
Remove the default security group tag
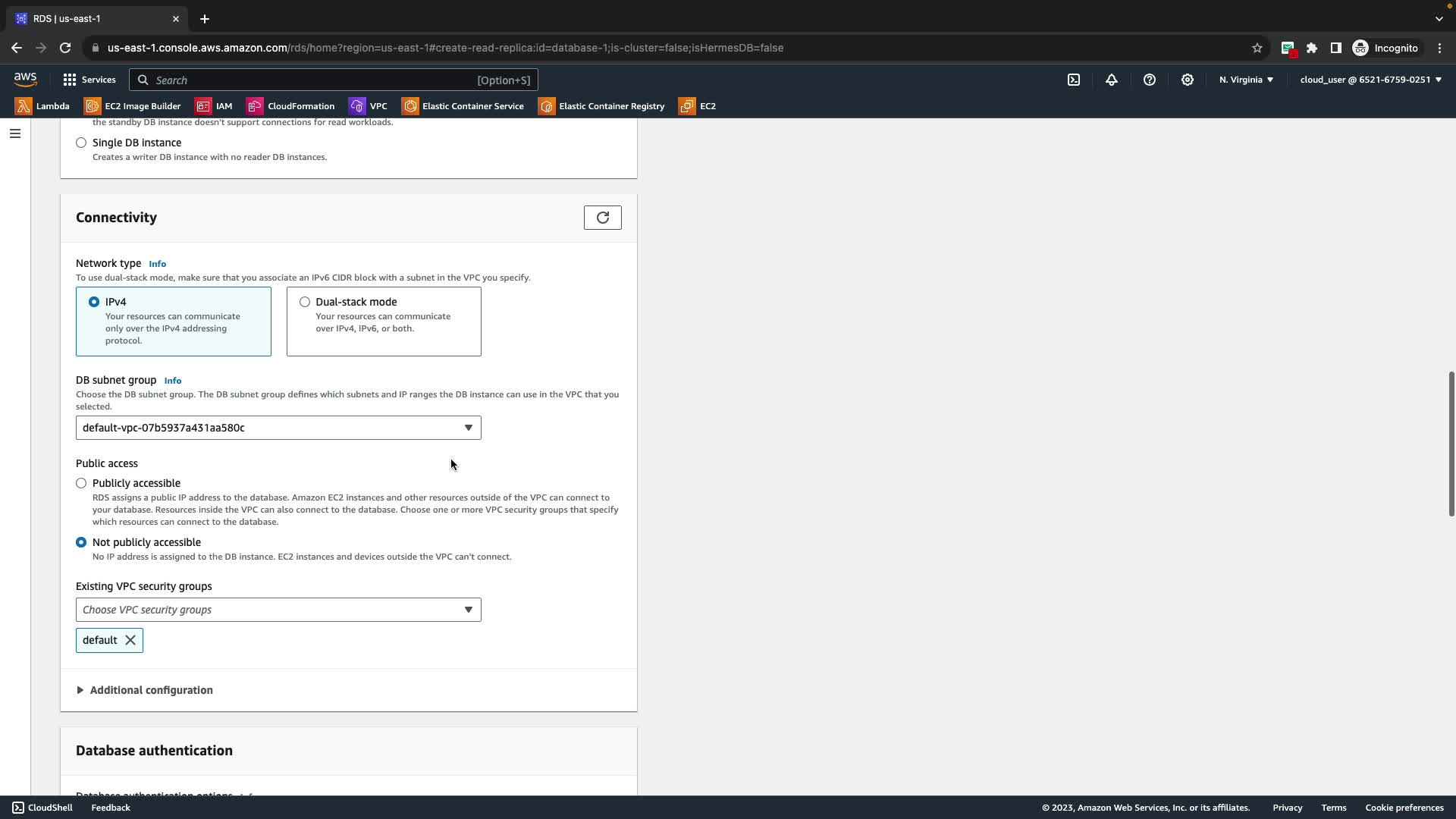(x=130, y=640)
